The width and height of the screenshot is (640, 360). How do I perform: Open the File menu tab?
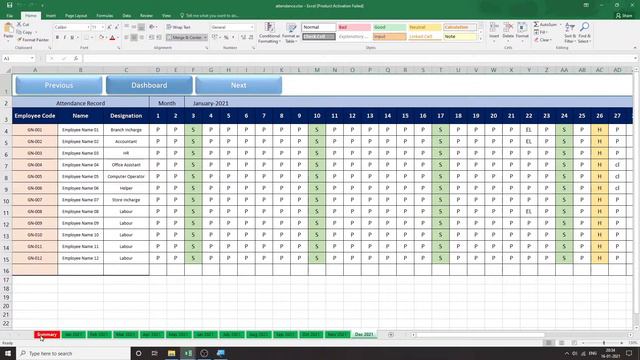coord(10,16)
